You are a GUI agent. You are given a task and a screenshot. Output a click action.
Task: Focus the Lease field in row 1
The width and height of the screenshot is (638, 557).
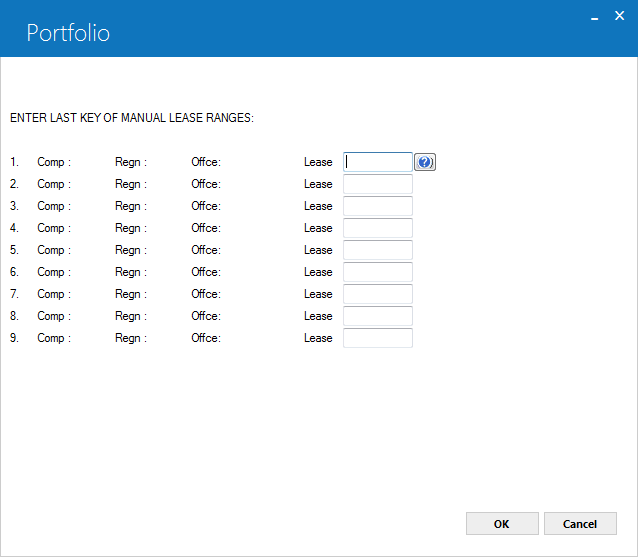point(378,162)
